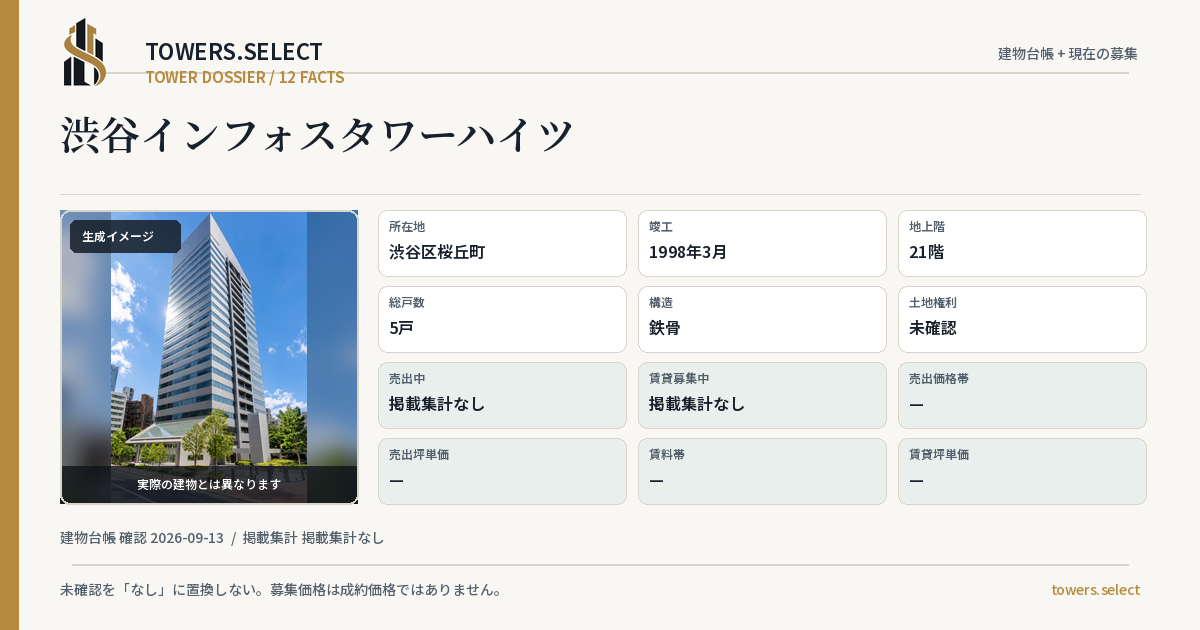1200x630 pixels.
Task: Click the 掲載集計 掲載集計なし status text
Action: tap(314, 538)
